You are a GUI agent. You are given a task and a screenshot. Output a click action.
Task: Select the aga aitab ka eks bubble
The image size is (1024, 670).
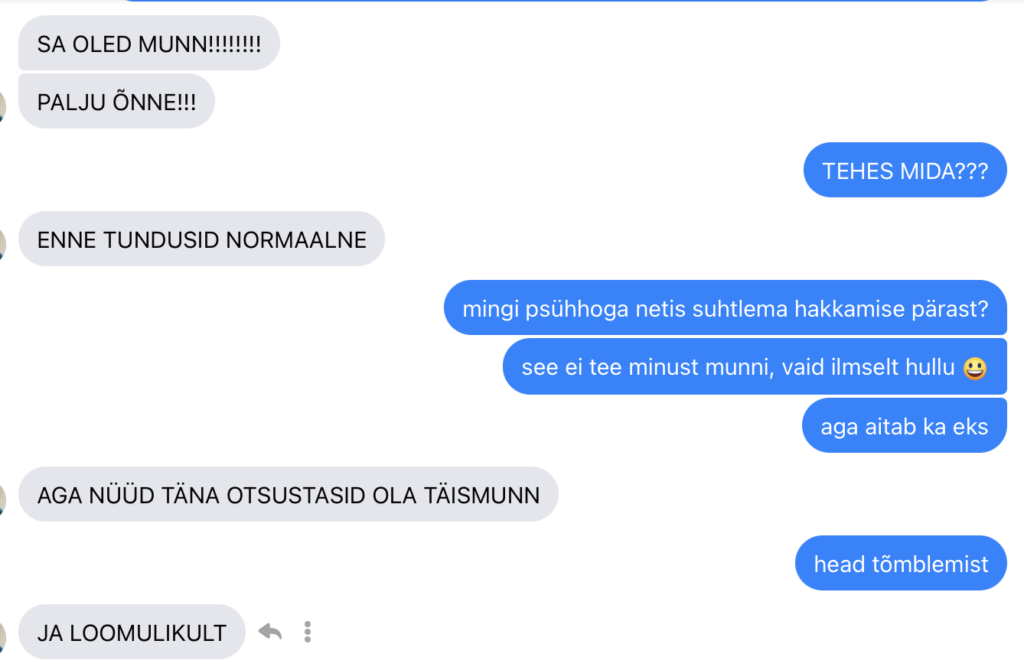coord(904,425)
